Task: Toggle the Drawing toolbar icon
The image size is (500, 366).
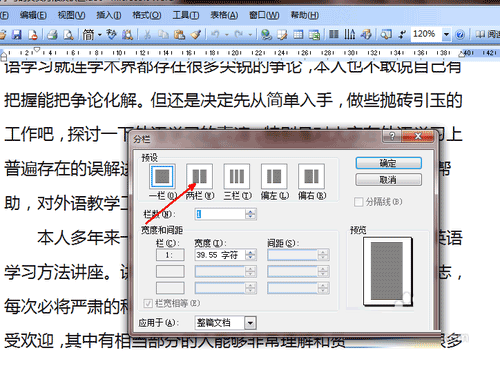Action: coord(366,34)
